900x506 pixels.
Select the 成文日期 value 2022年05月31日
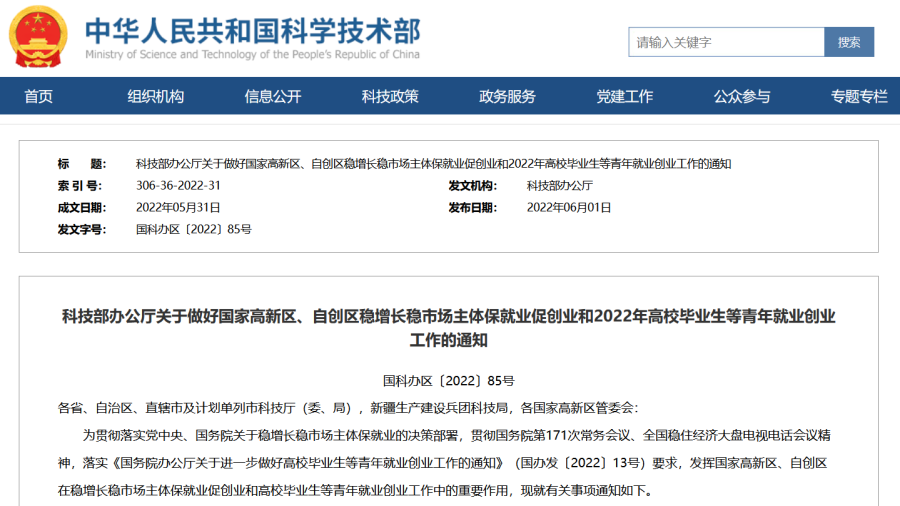pyautogui.click(x=178, y=208)
